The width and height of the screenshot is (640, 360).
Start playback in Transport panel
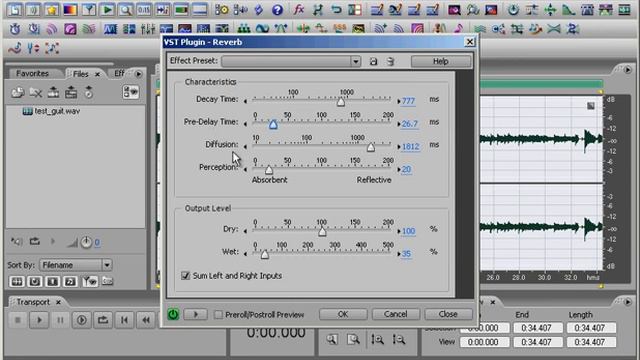pos(39,320)
